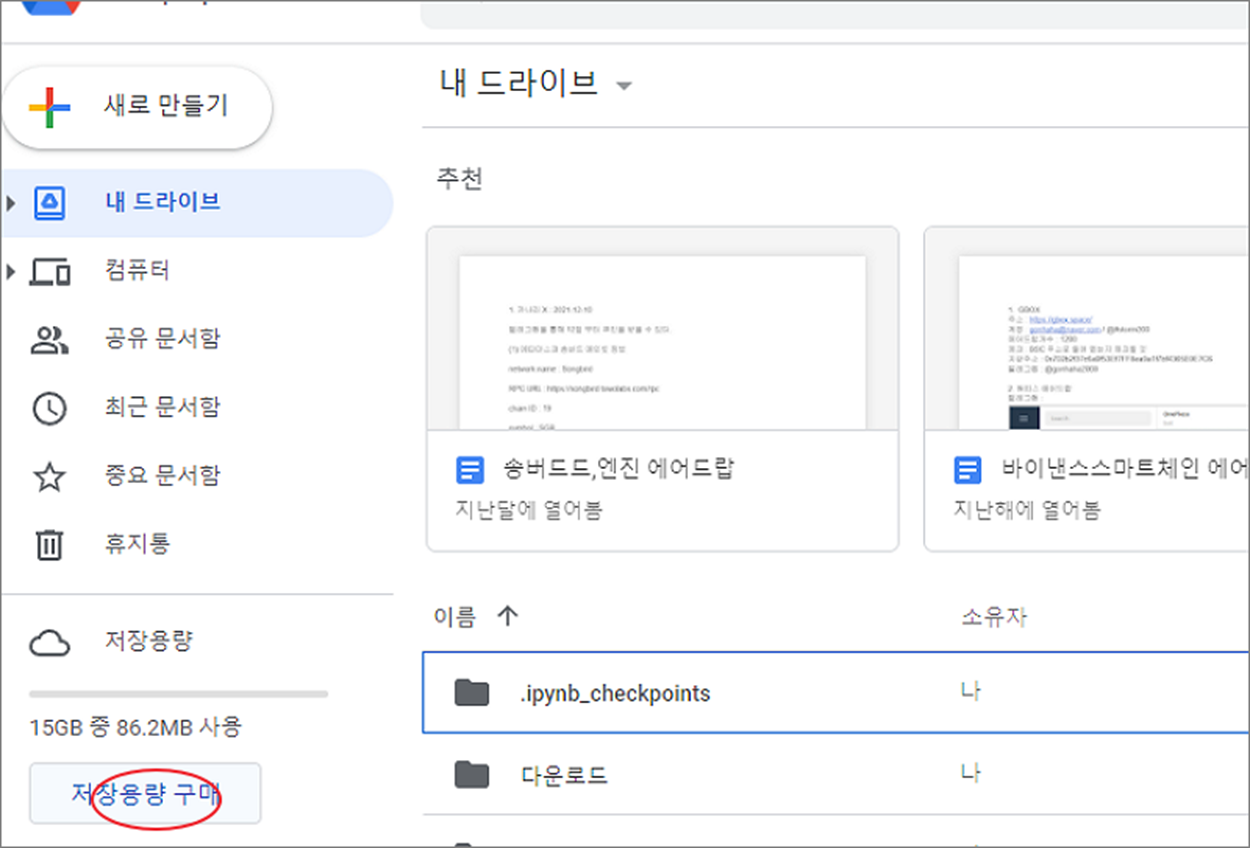The image size is (1250, 848).
Task: Click the folder icon for .ipynb_checkpoints
Action: pos(471,692)
